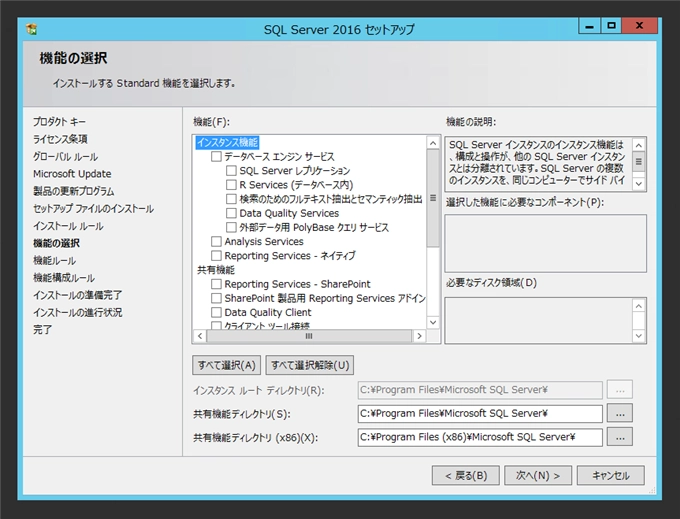Screen dimensions: 680x519
Task: Select セットアップ ファイルのインストール step
Action: (93, 209)
